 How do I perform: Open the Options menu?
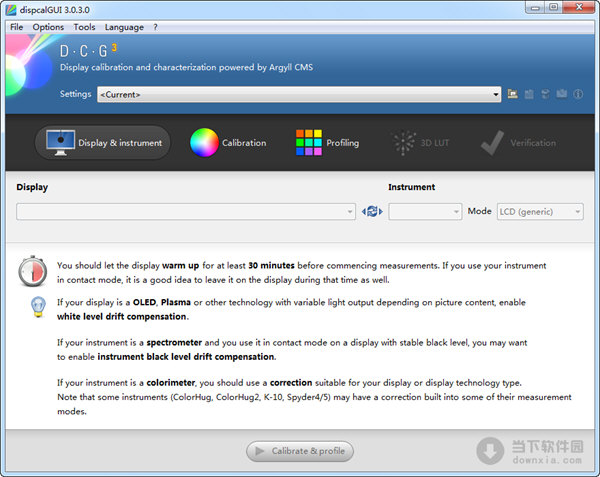pyautogui.click(x=48, y=27)
